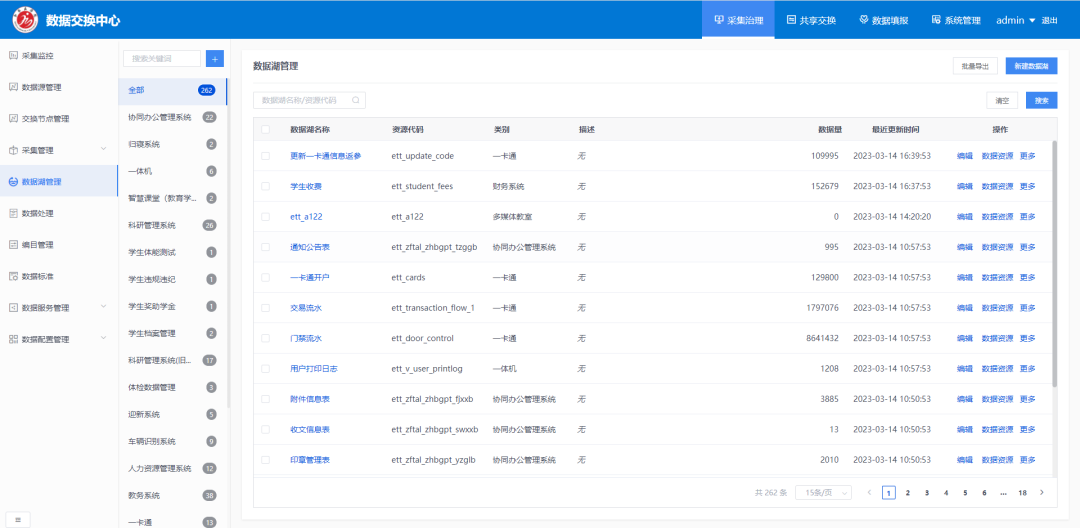Click the 批量导出 button
Viewport: 1080px width, 528px height.
click(975, 66)
